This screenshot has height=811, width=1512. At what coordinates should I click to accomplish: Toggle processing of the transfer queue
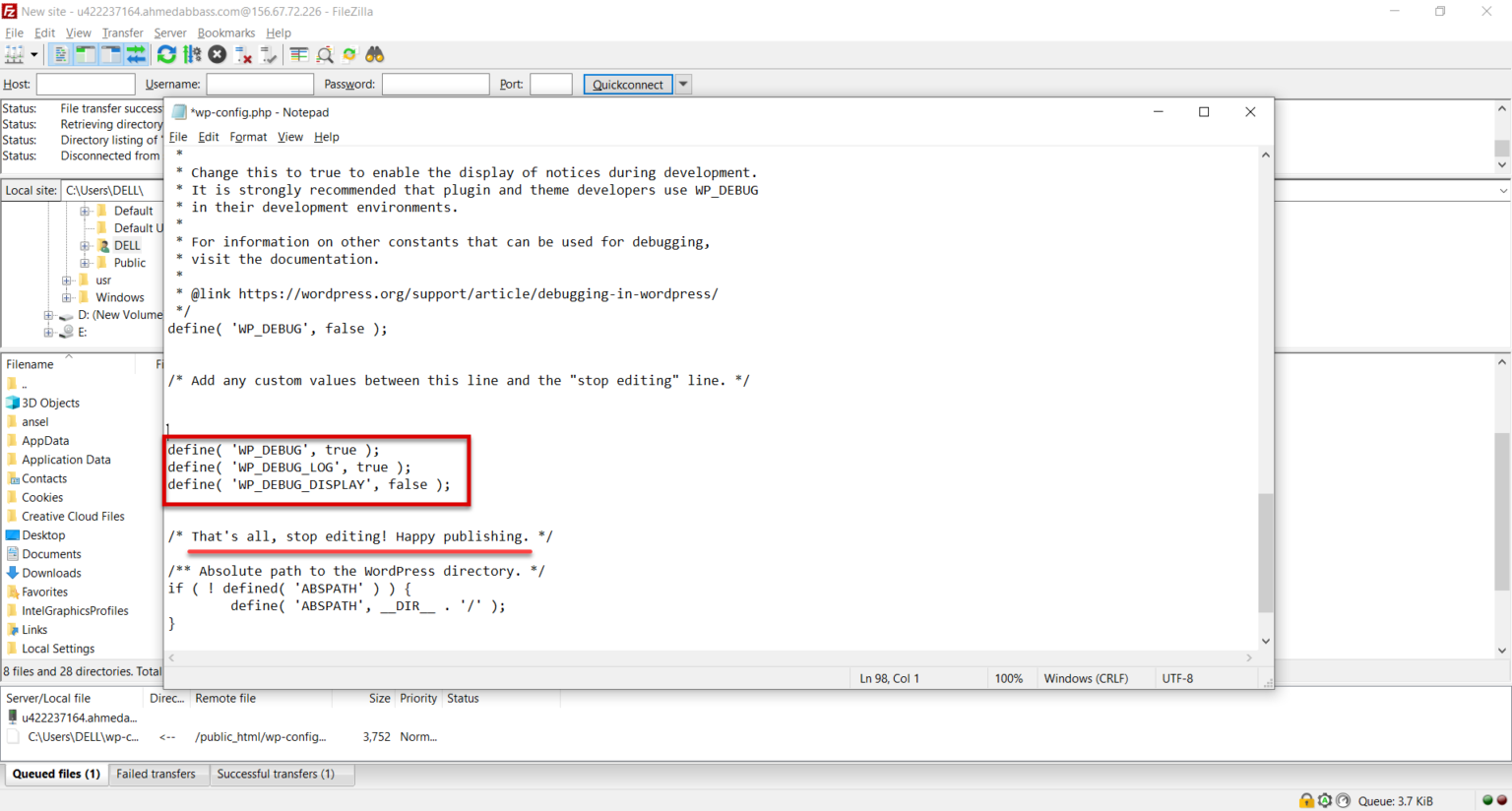click(191, 54)
